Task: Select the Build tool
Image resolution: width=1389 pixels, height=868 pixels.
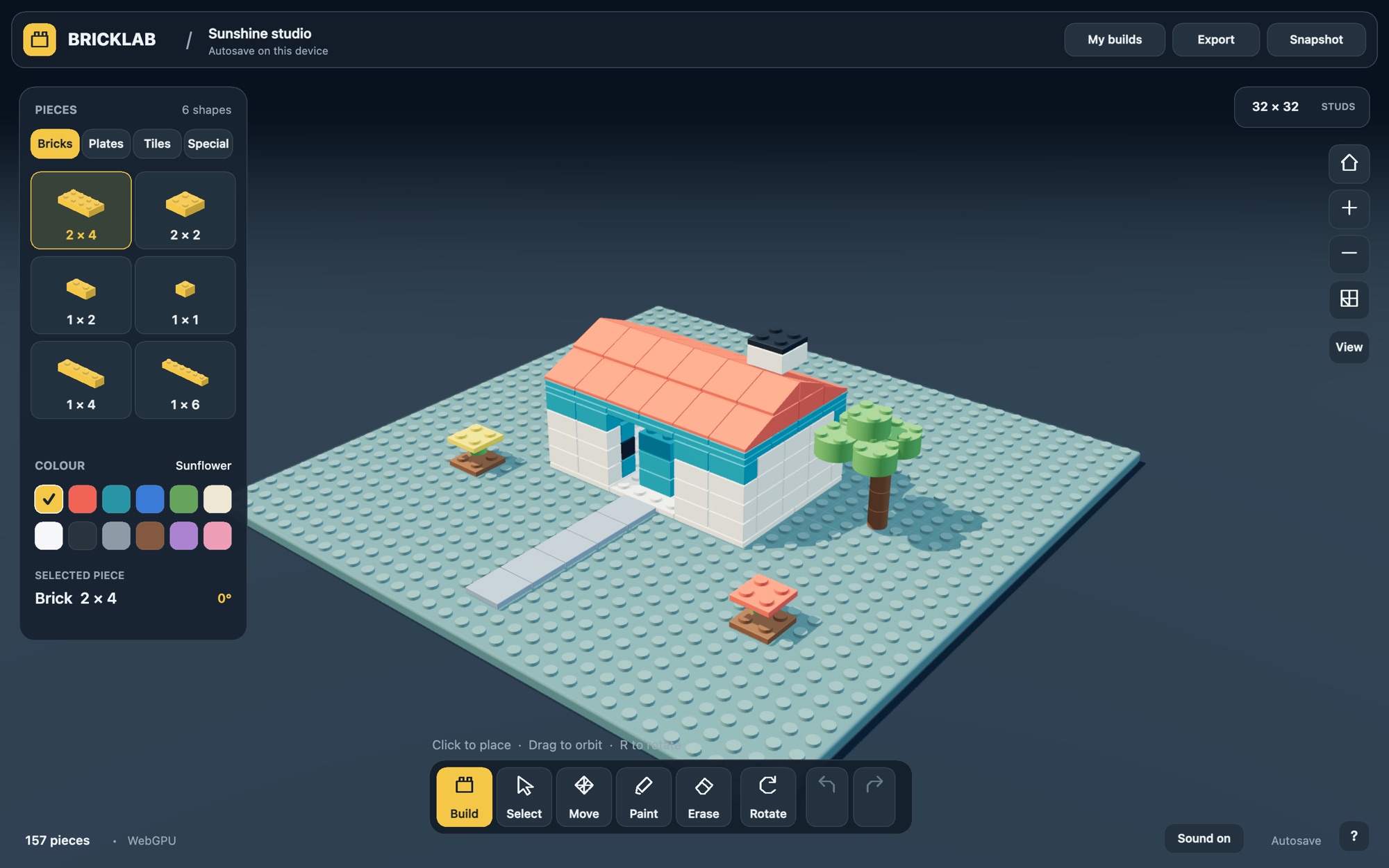Action: tap(464, 796)
